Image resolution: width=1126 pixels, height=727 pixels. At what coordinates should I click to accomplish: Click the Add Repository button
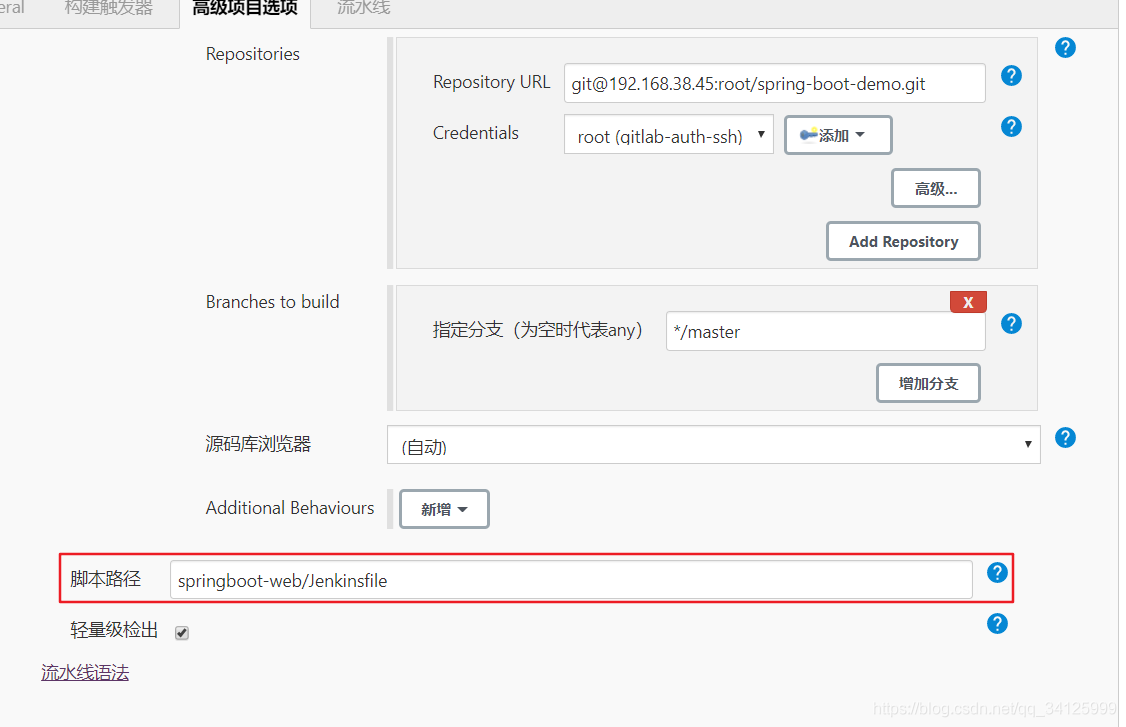coord(903,241)
